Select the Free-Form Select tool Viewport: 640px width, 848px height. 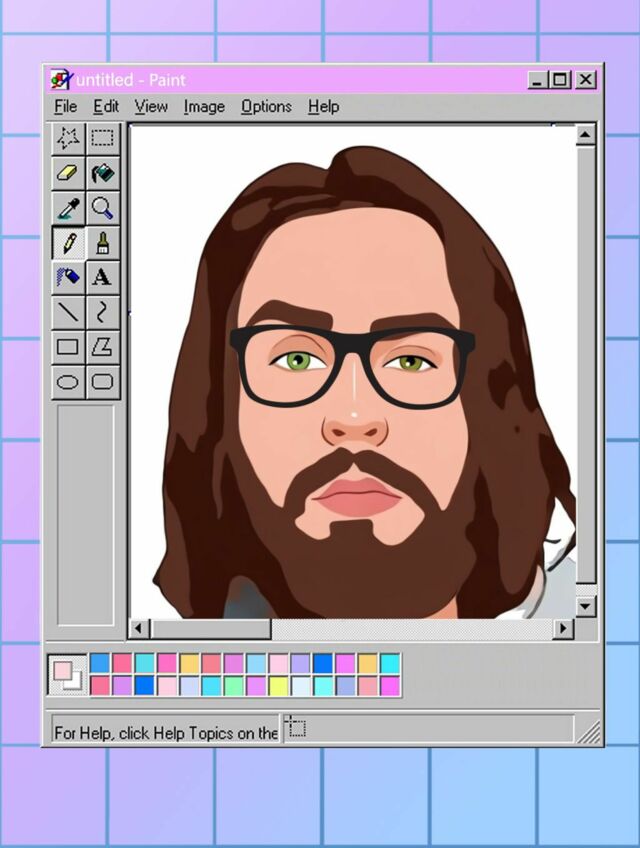[x=68, y=138]
